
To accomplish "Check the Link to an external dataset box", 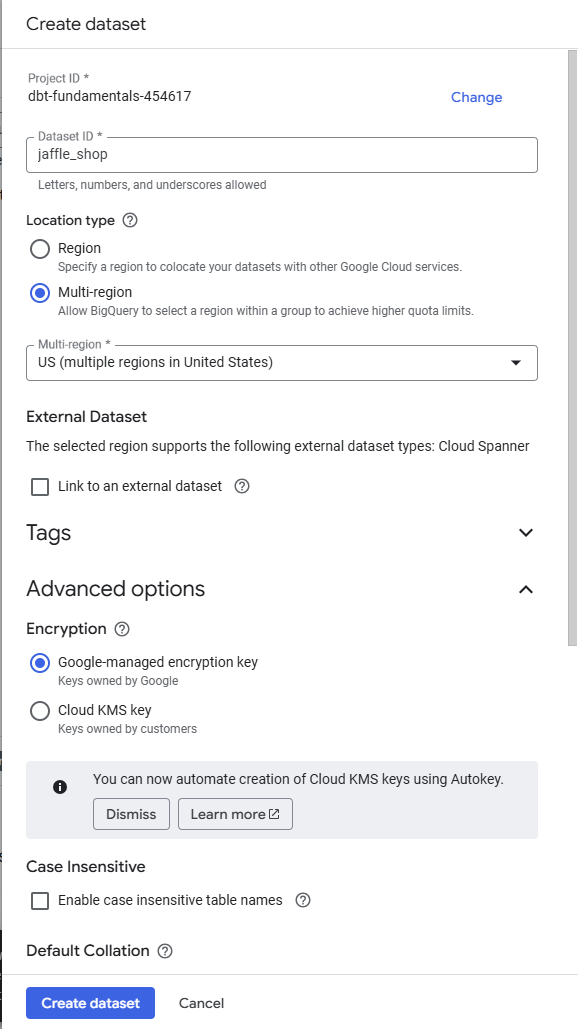I will [x=40, y=487].
